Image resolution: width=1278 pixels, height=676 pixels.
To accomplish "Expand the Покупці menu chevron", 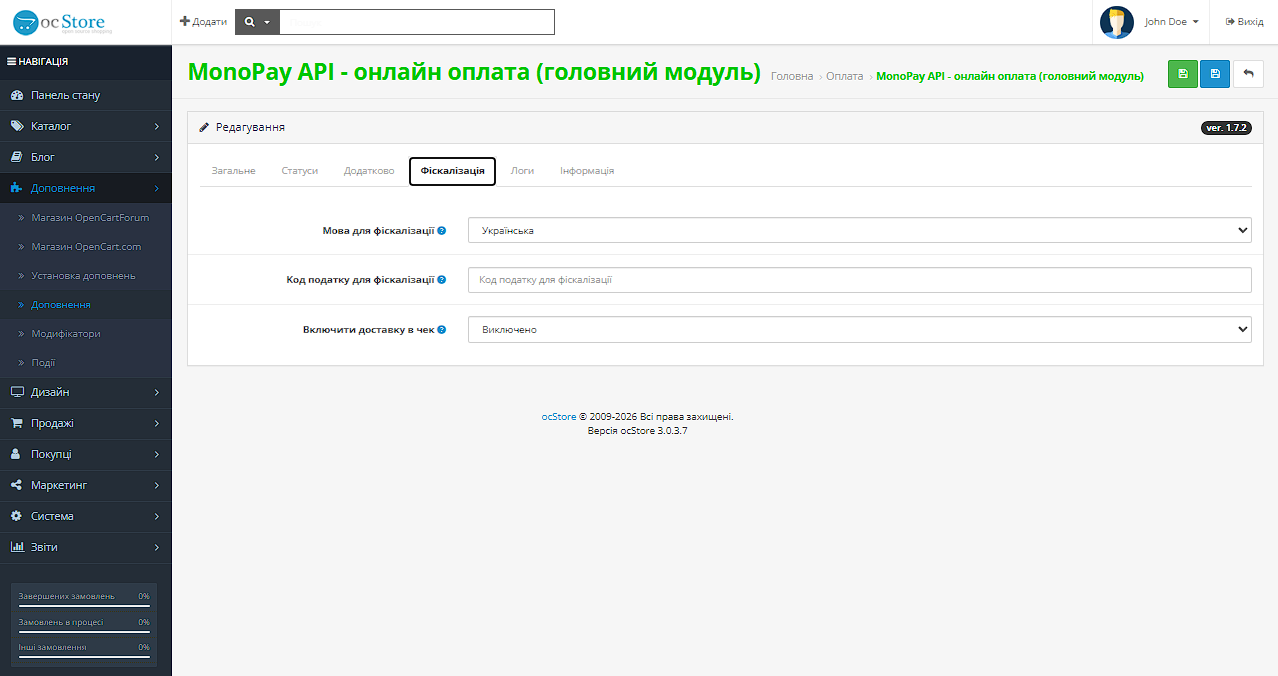I will click(157, 454).
